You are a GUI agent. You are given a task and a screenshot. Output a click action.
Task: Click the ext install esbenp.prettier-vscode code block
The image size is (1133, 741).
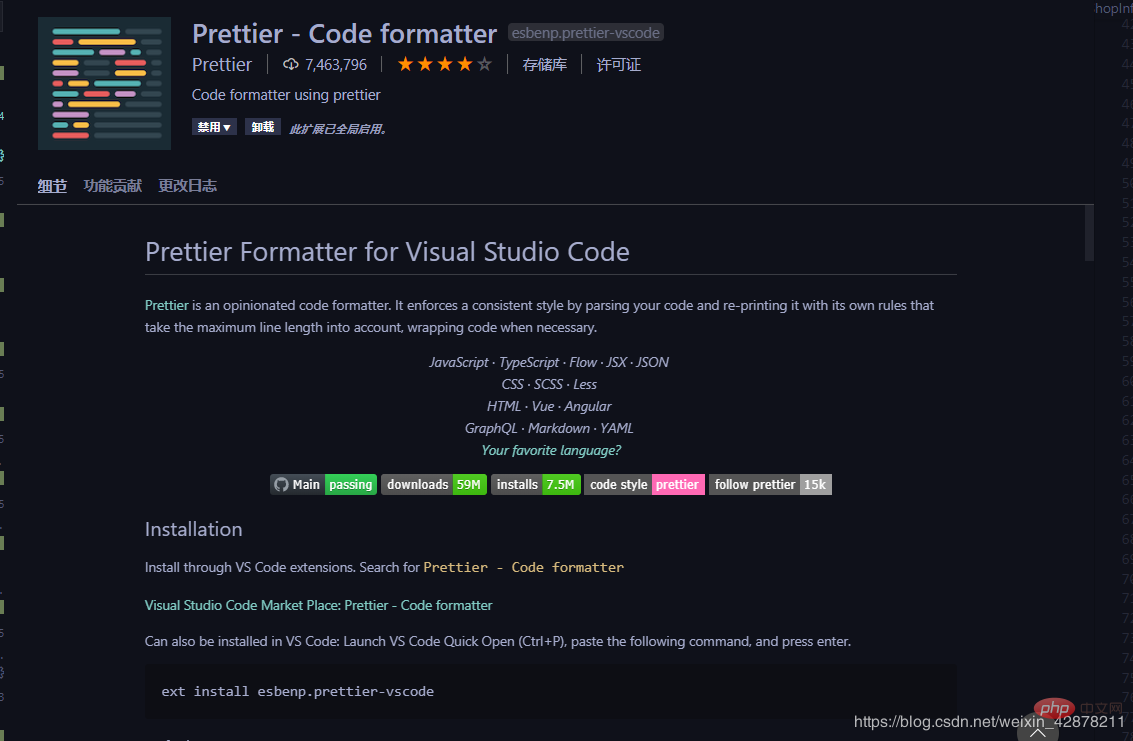point(551,691)
